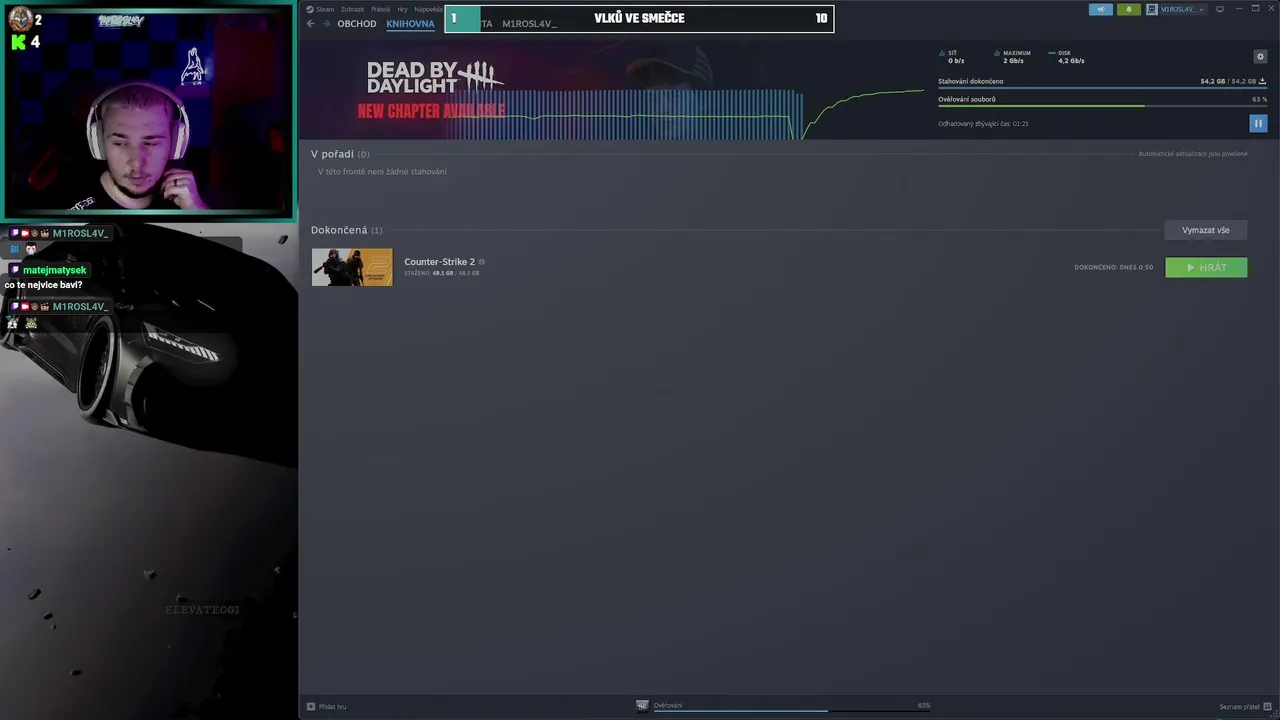Click the Big Picture mode monitor icon
The height and width of the screenshot is (720, 1280).
pyautogui.click(x=1219, y=9)
